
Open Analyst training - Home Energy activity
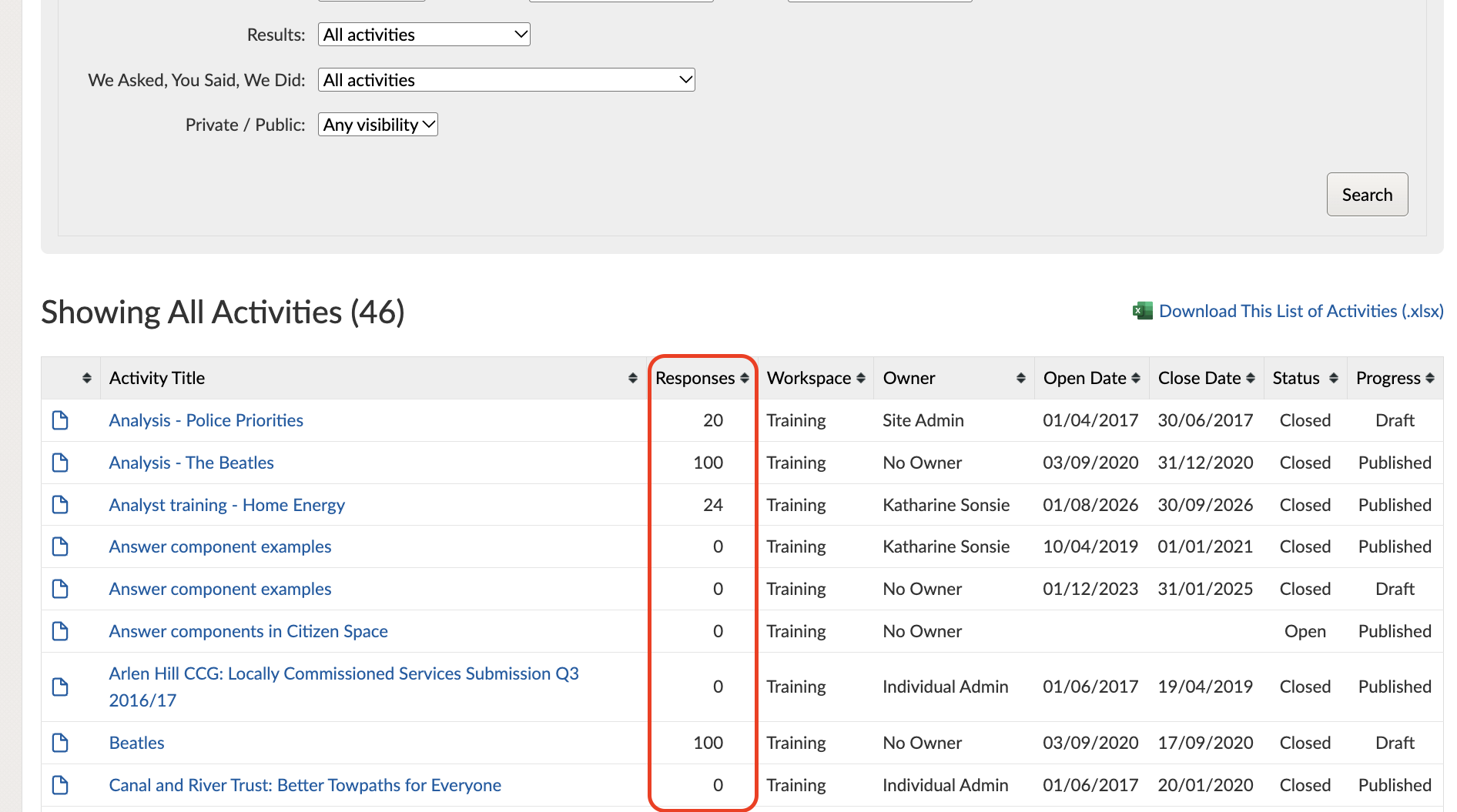click(x=227, y=505)
